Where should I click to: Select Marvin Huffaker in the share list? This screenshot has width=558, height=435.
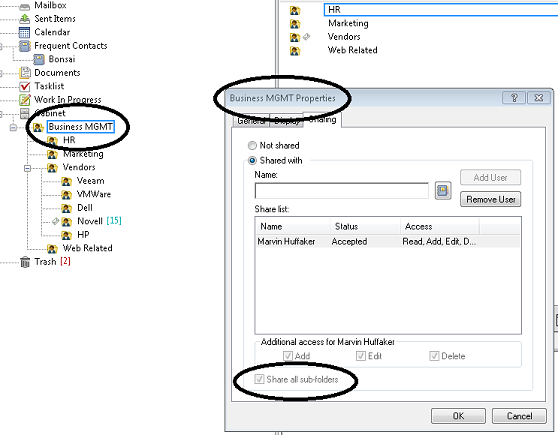click(x=286, y=242)
